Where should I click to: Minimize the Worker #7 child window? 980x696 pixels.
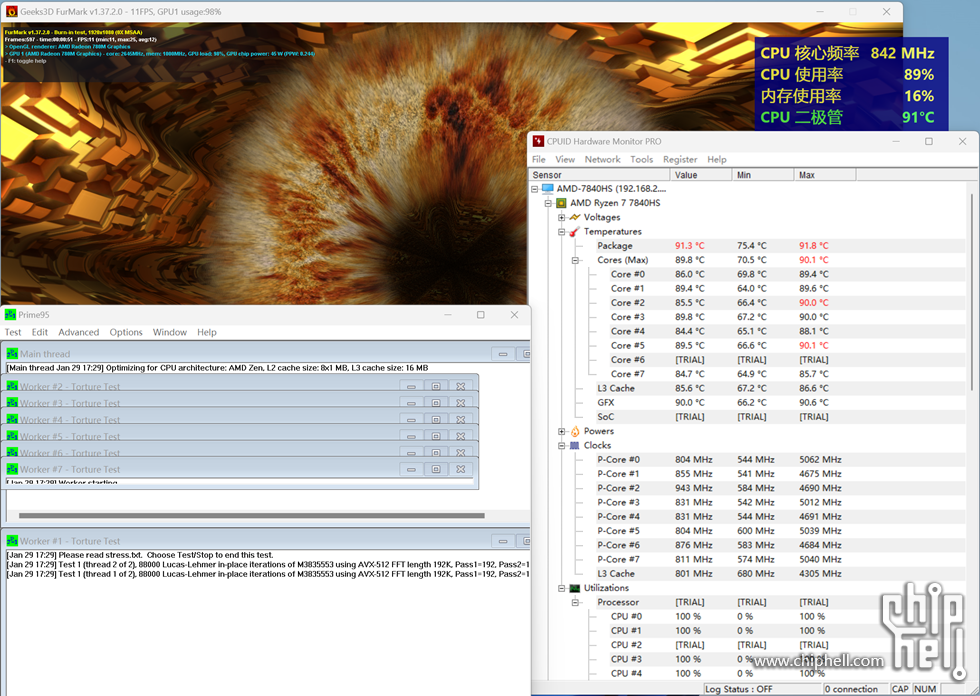411,469
